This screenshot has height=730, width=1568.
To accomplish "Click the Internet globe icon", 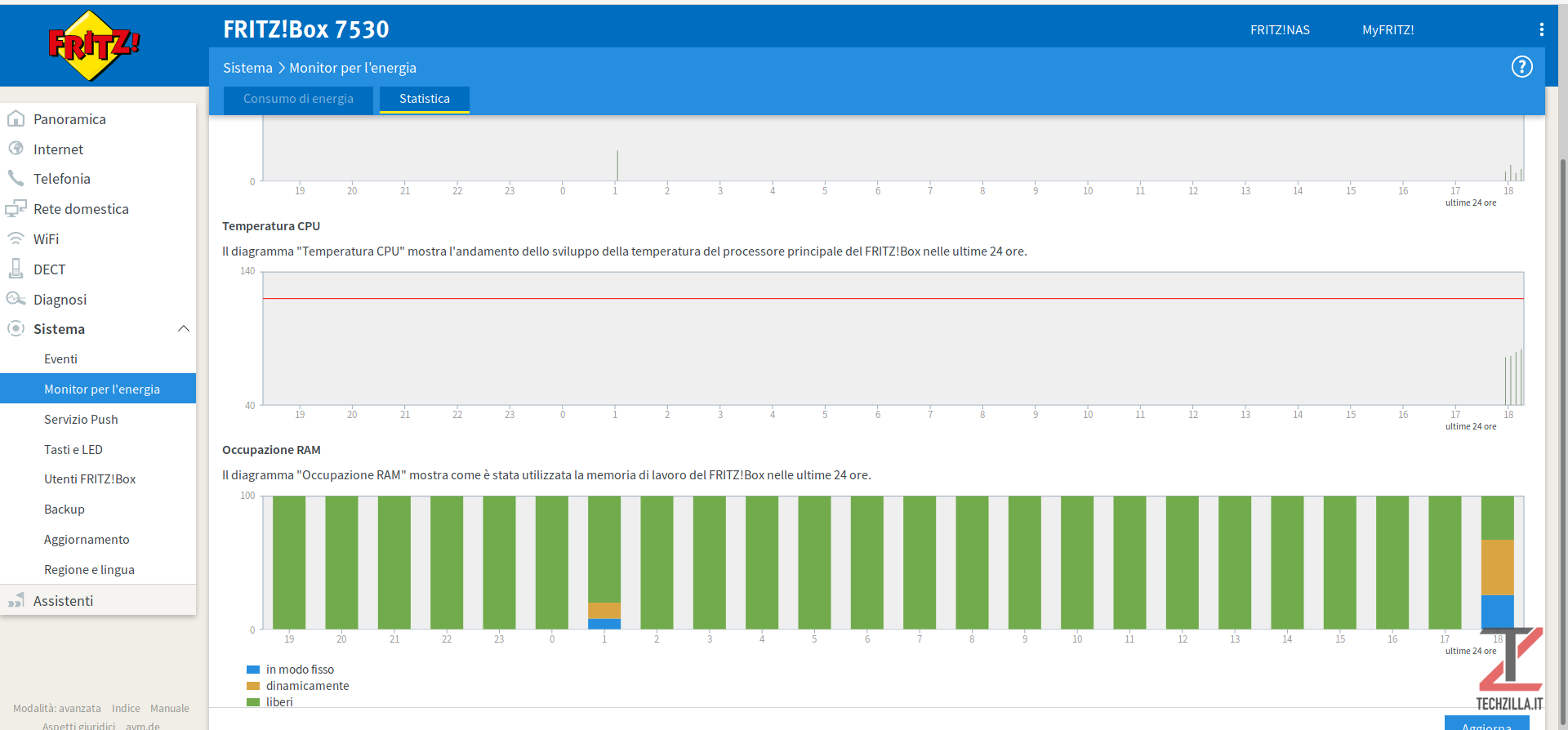I will (16, 149).
